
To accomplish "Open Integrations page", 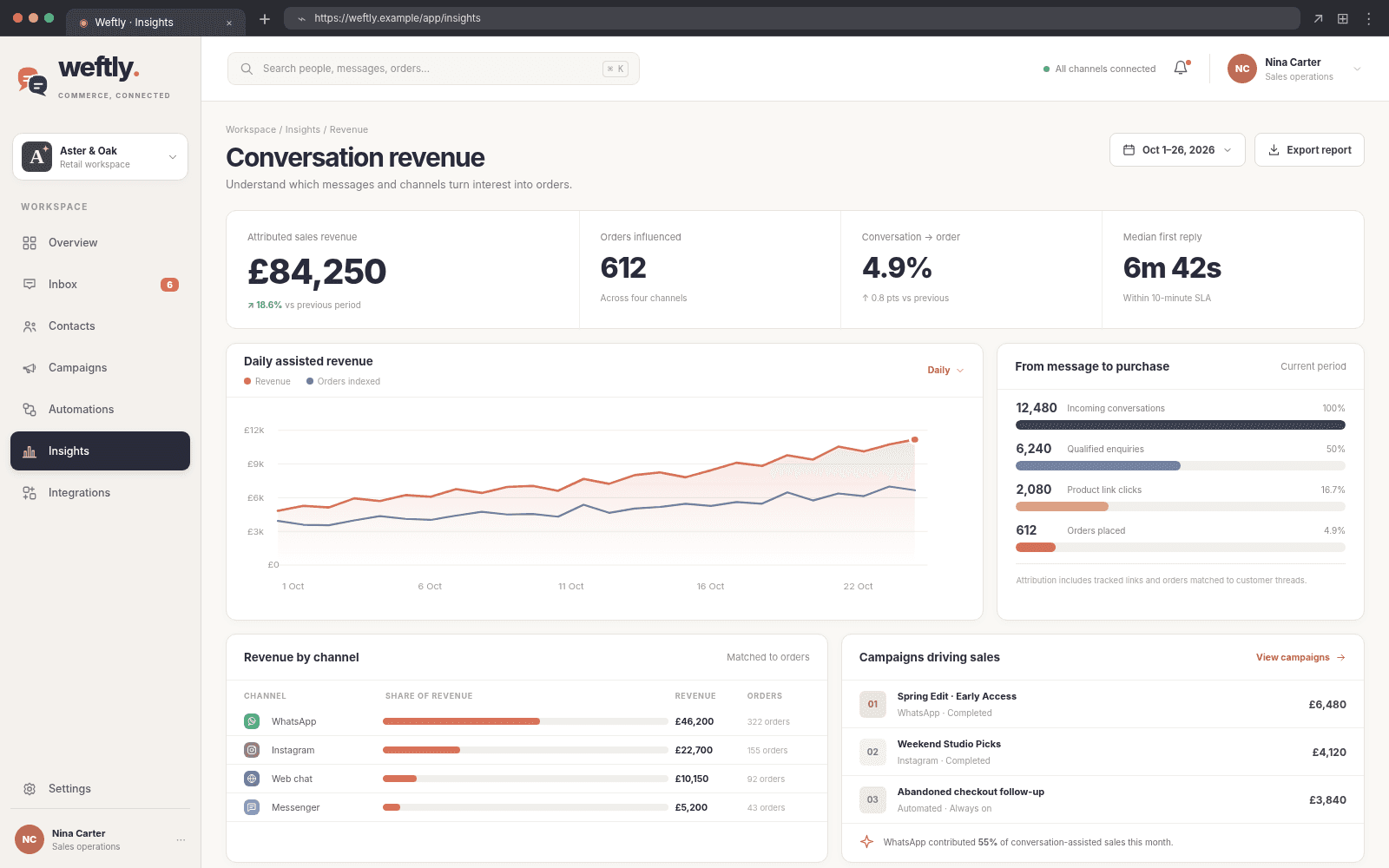I will pyautogui.click(x=101, y=493).
